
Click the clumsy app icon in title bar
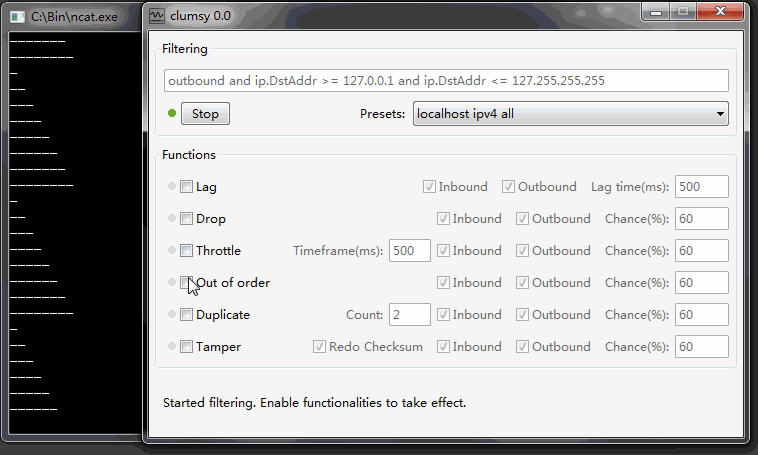point(157,16)
